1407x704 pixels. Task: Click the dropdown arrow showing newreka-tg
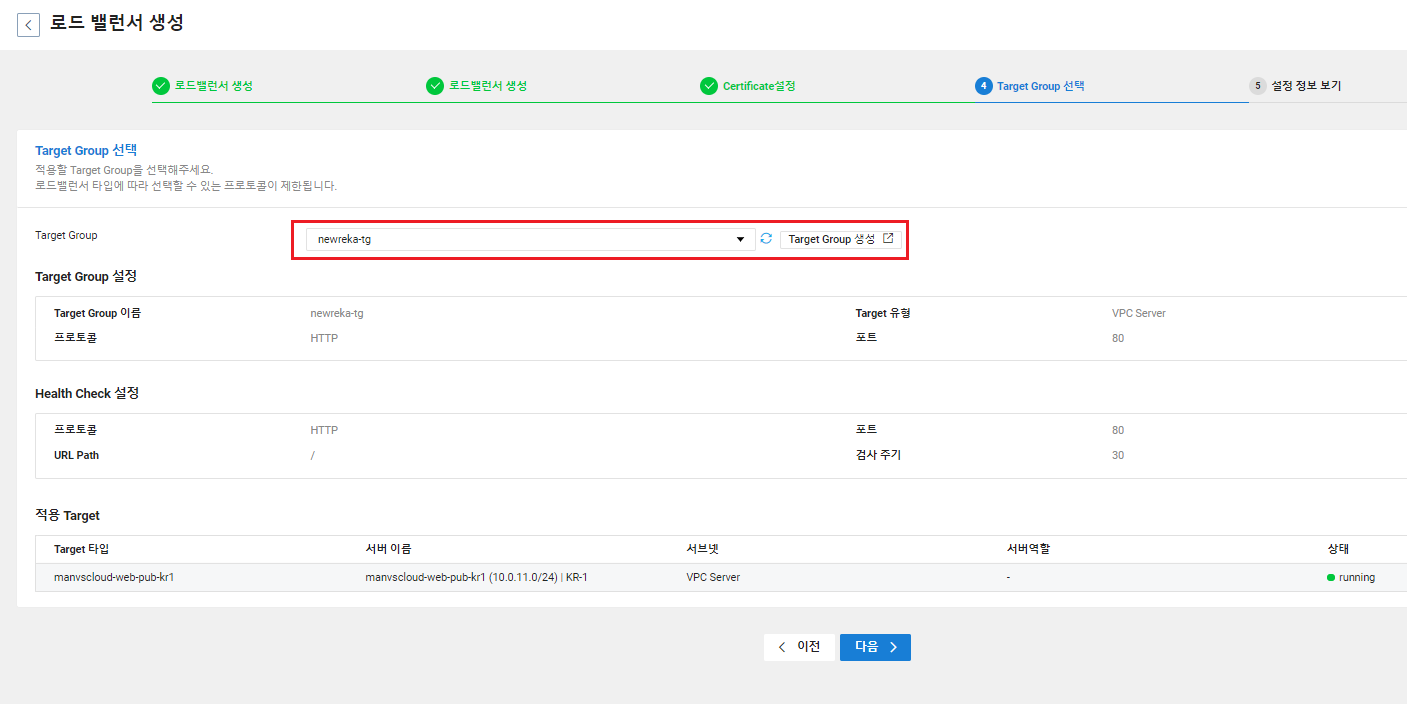coord(740,238)
